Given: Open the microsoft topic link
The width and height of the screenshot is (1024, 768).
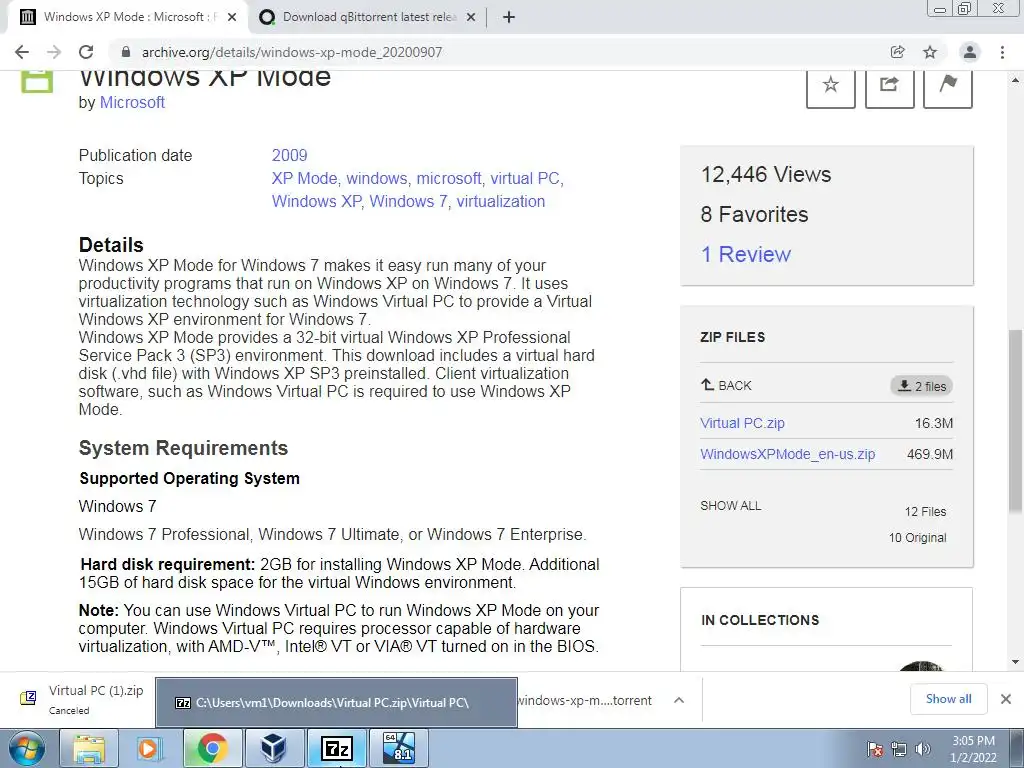Looking at the screenshot, I should 449,178.
